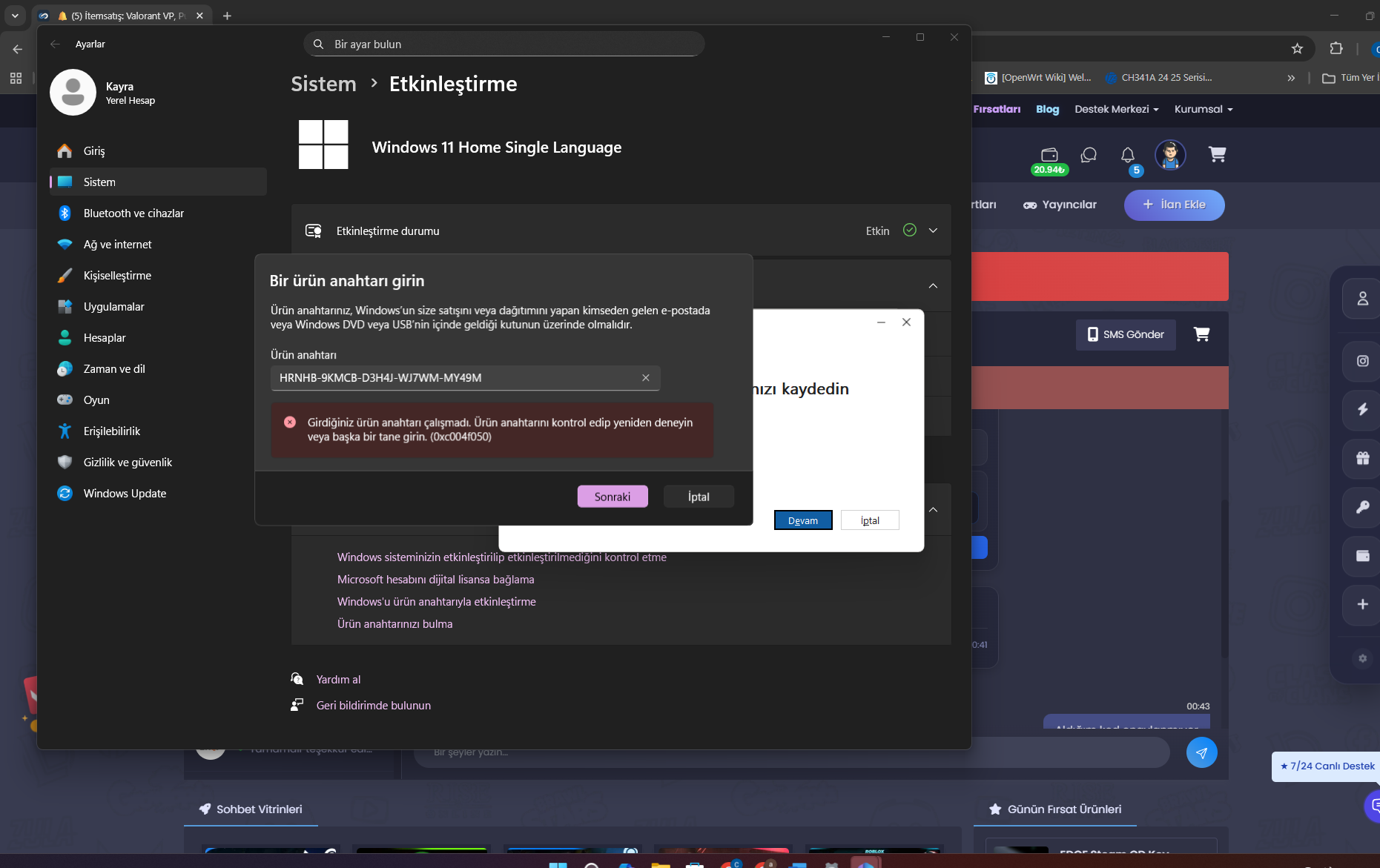Click the plus icon in right sidebar

coord(1362,604)
